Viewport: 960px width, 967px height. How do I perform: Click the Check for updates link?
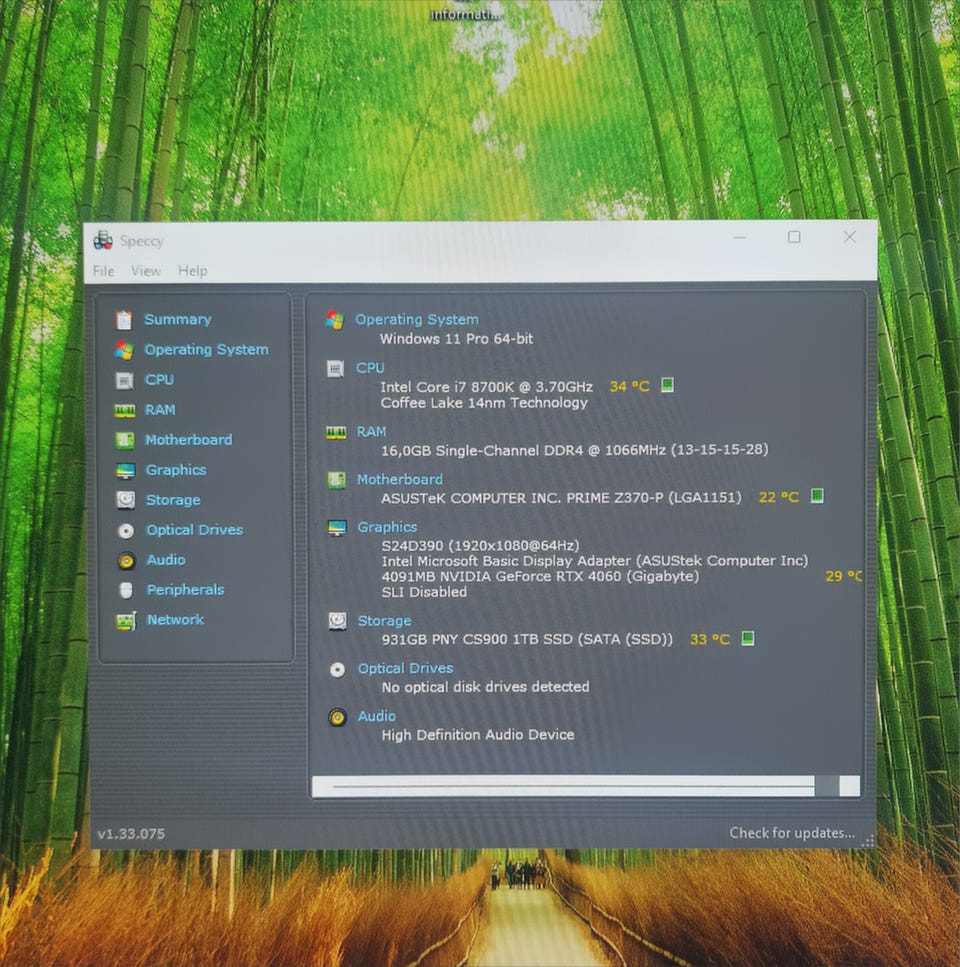point(791,832)
